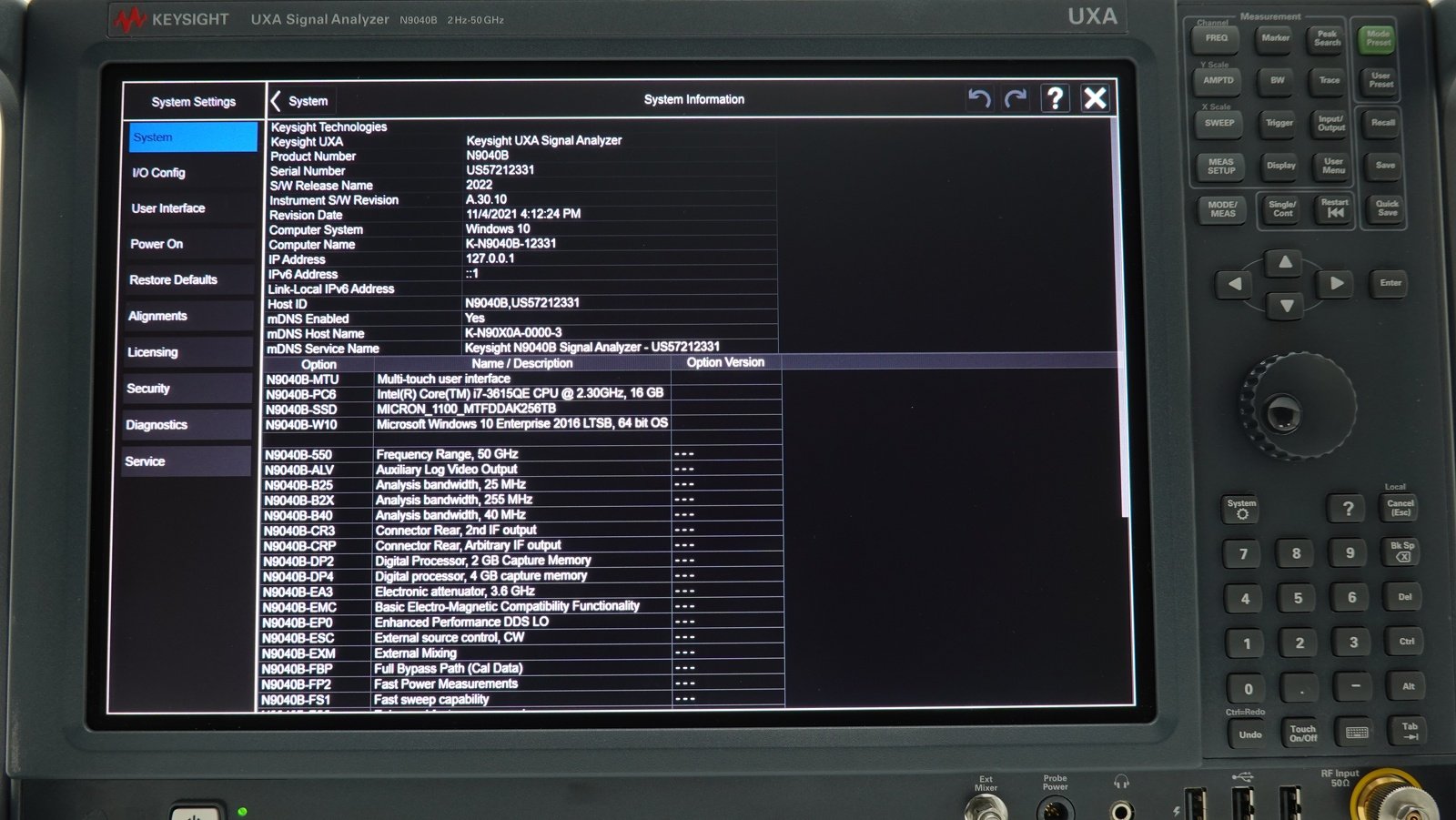
Task: Click the Display hardware key
Action: pyautogui.click(x=1280, y=166)
